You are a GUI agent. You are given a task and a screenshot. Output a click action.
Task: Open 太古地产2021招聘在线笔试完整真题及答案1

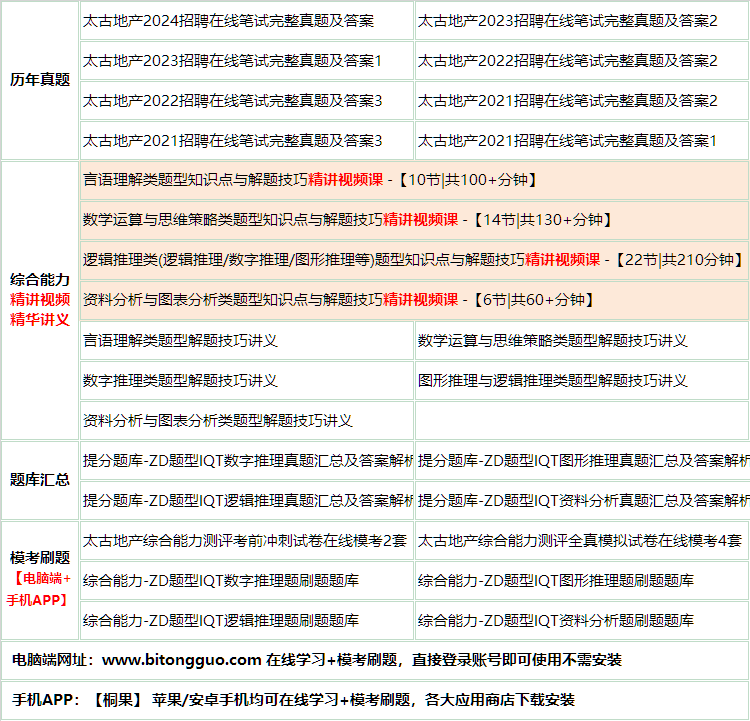(x=567, y=141)
